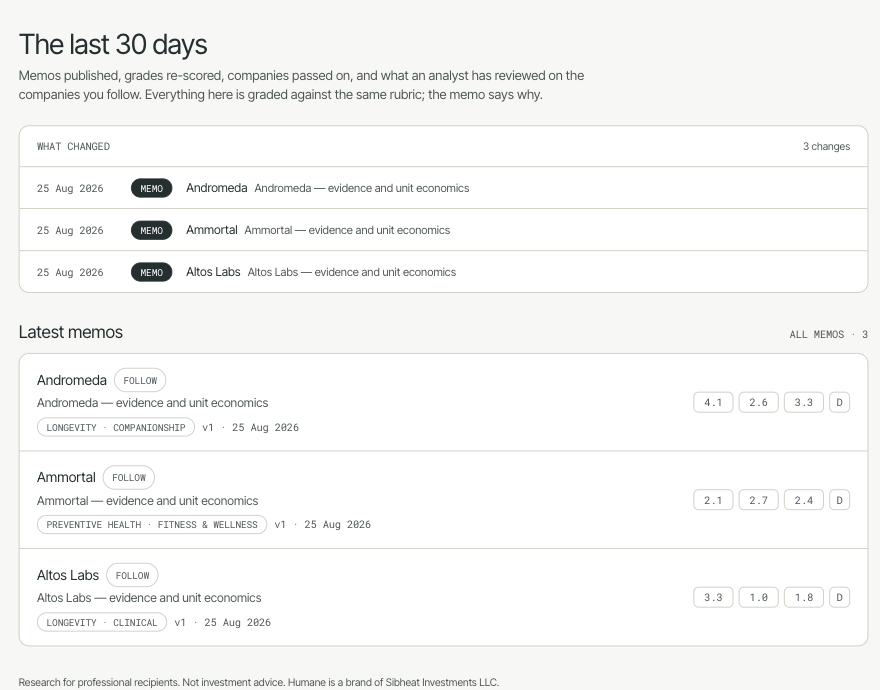Click Follow next to Altos Labs
The height and width of the screenshot is (690, 880).
[132, 575]
